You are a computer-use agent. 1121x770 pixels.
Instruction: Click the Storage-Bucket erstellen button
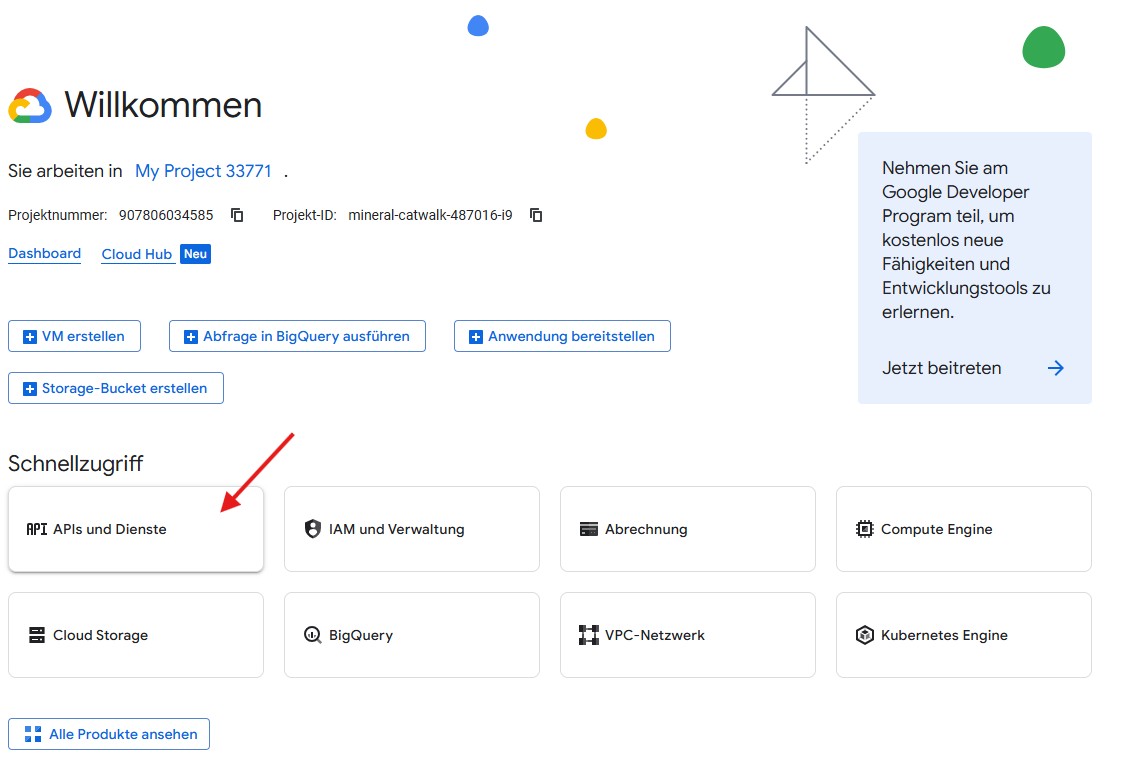tap(115, 388)
